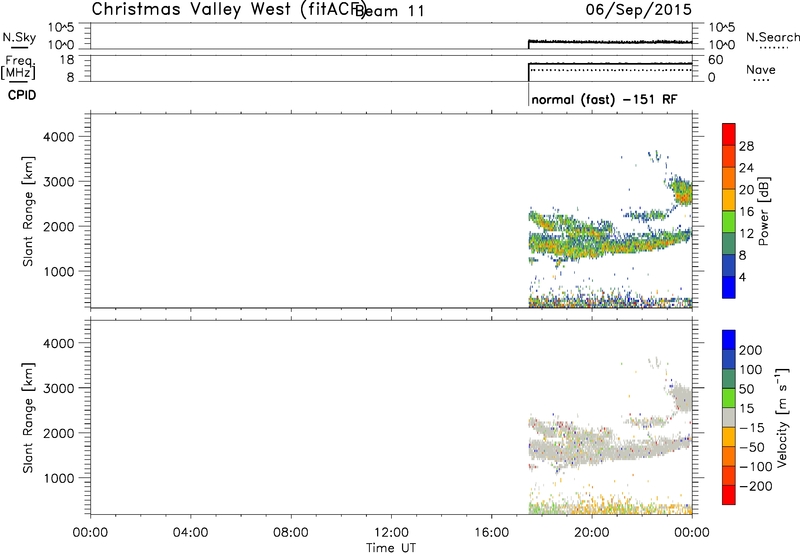This screenshot has height=554, width=800.
Task: Click the '60' right axis value
Action: coord(716,60)
